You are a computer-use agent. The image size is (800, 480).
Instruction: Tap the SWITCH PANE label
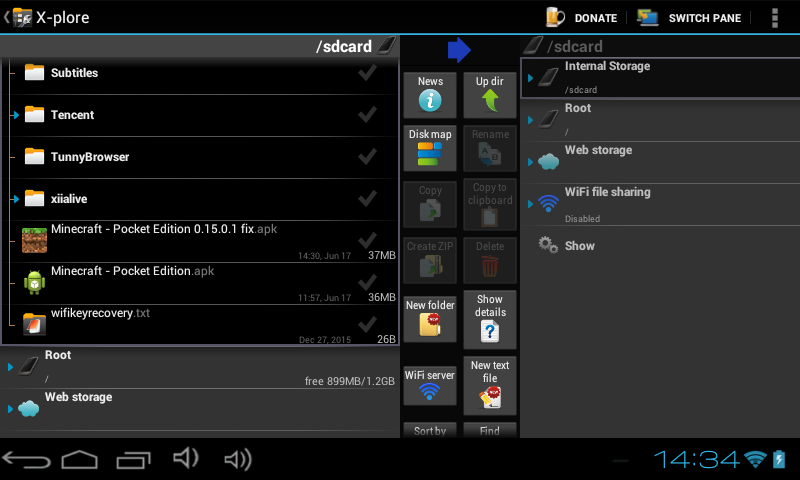[x=705, y=18]
